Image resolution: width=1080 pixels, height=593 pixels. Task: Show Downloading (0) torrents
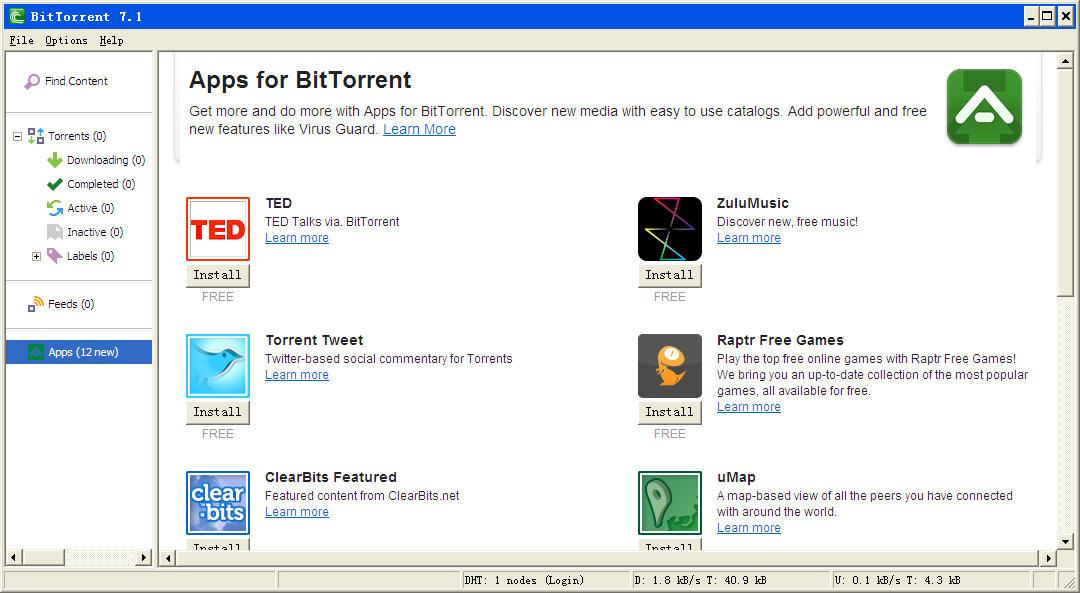(106, 160)
